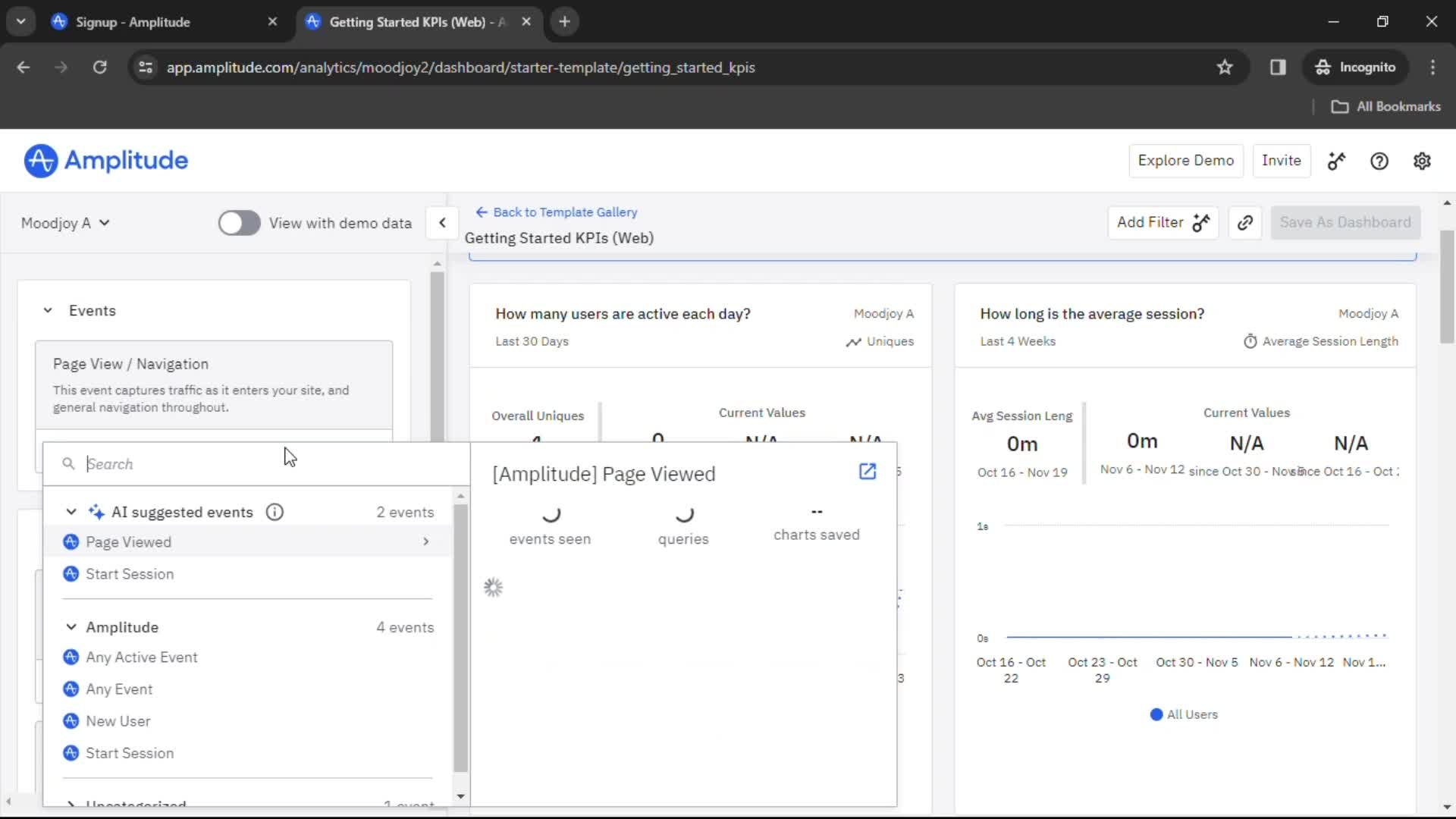Image resolution: width=1456 pixels, height=819 pixels.
Task: Open tab search dropdown arrow
Action: (21, 22)
